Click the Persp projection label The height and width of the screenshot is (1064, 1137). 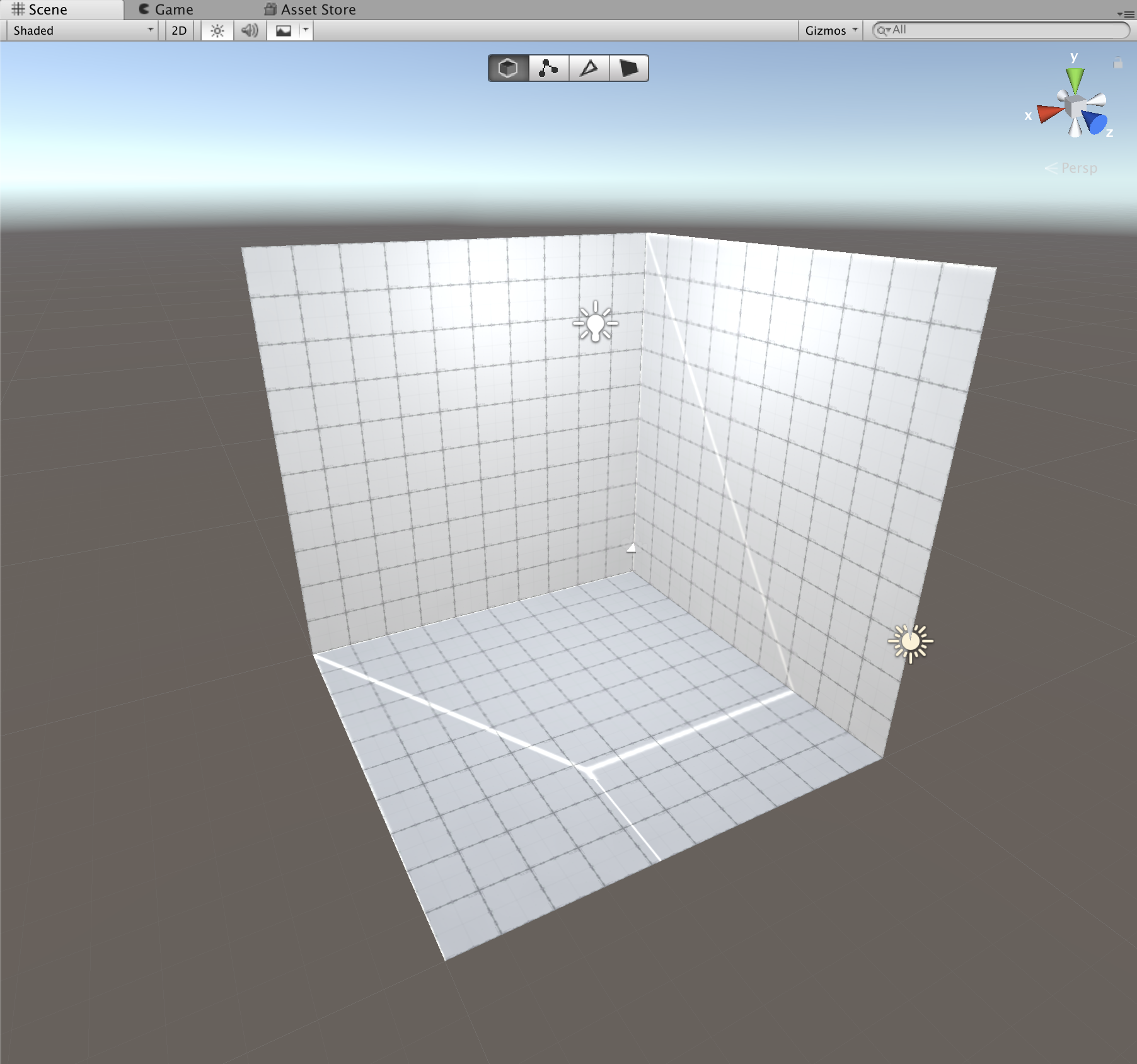click(1078, 168)
